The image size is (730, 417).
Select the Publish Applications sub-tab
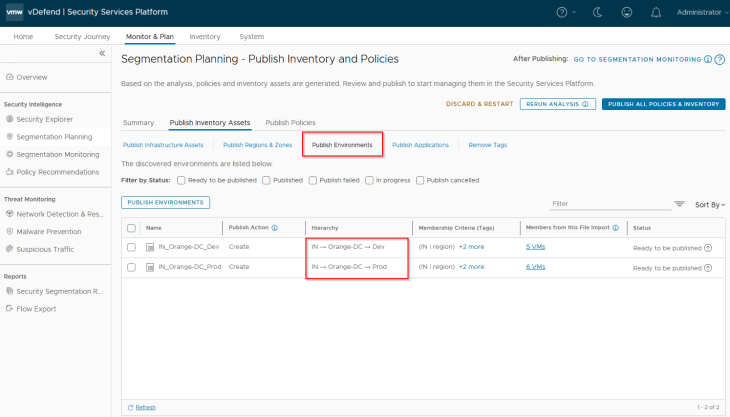420,145
